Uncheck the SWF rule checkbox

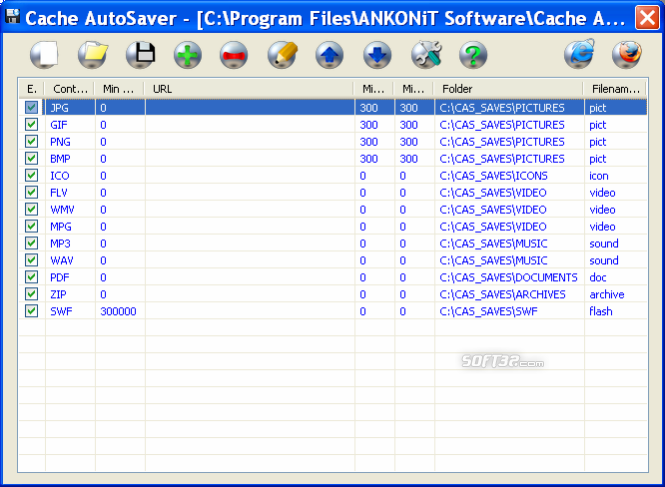[x=31, y=311]
